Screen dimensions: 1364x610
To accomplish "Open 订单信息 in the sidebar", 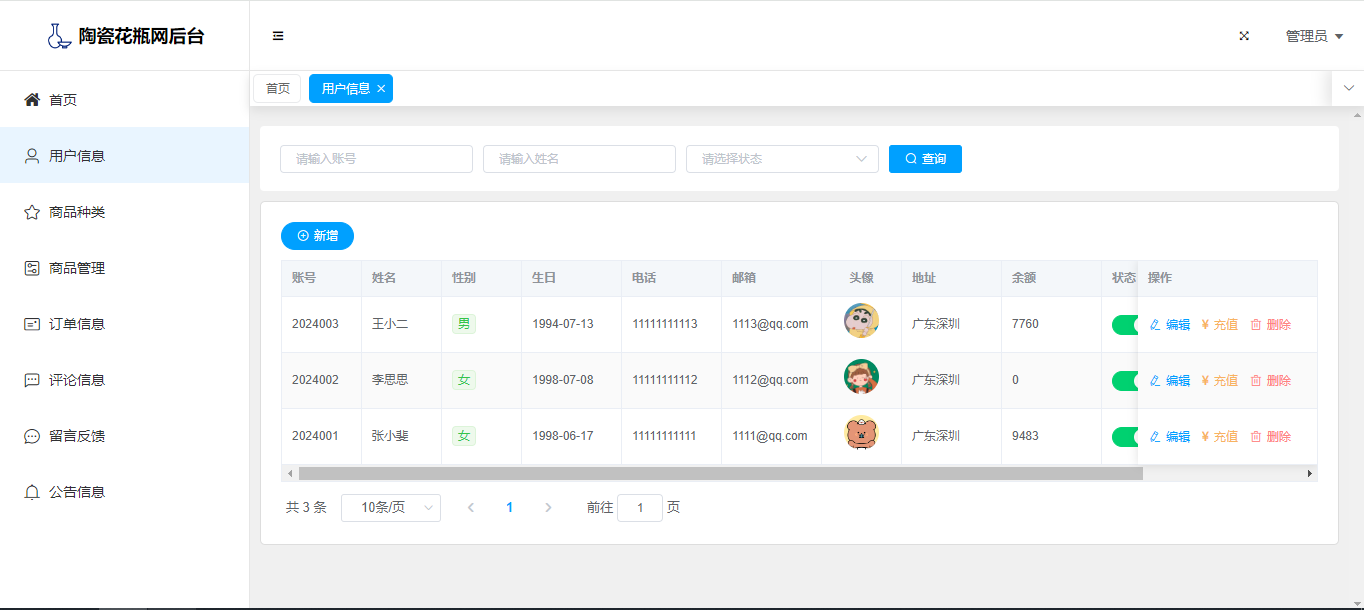I will point(76,324).
